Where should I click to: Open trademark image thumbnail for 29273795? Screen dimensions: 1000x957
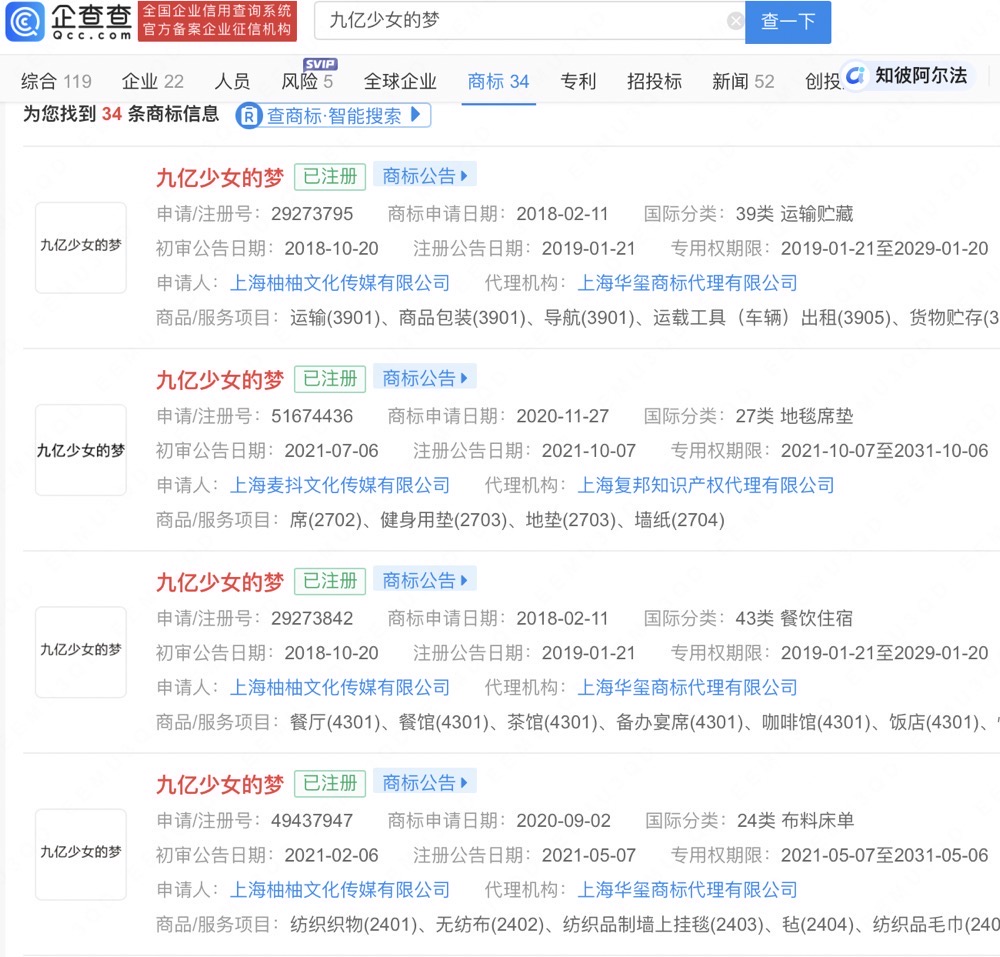[x=80, y=247]
